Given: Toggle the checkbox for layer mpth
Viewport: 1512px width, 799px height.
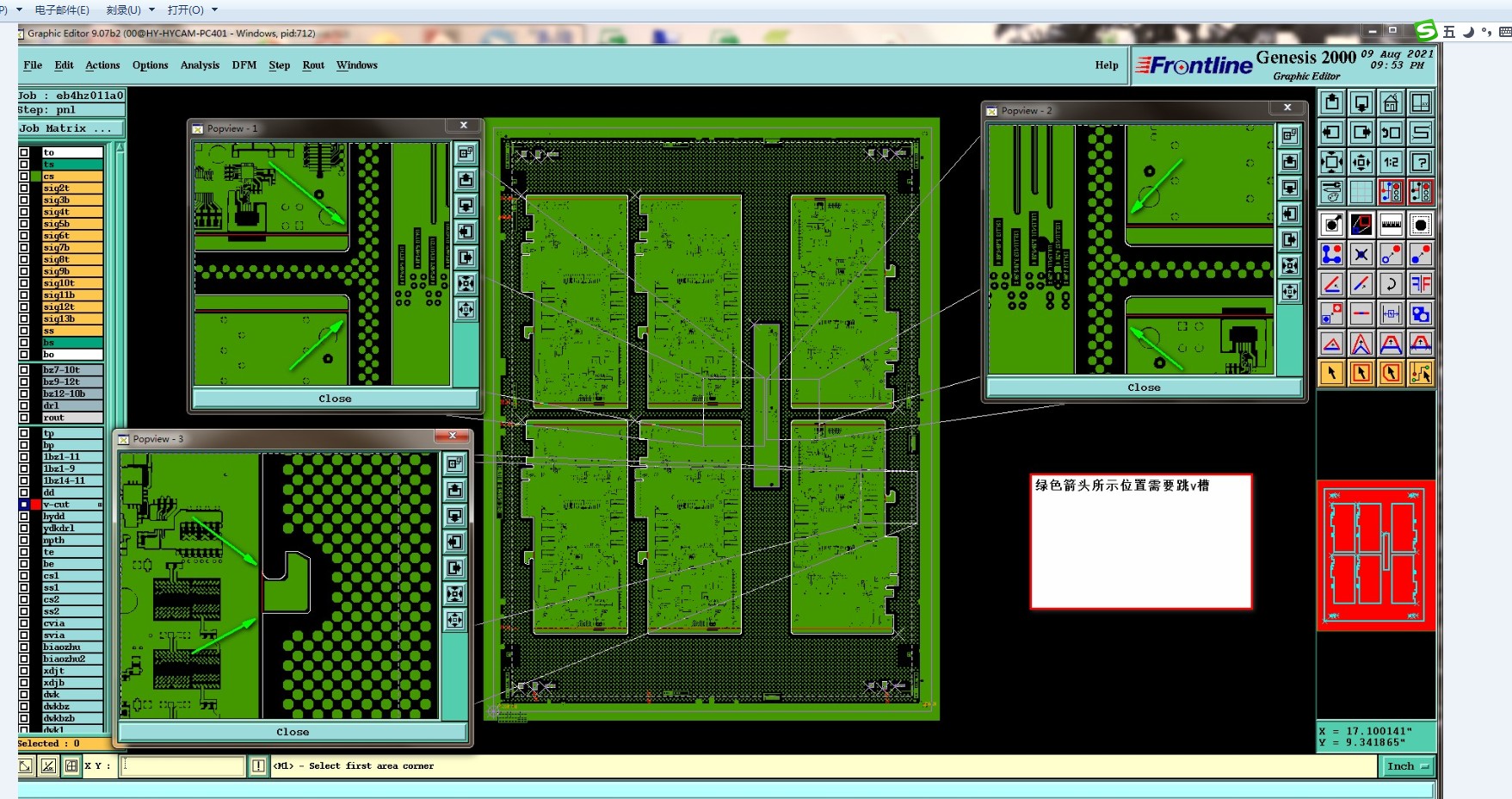Looking at the screenshot, I should pyautogui.click(x=24, y=541).
